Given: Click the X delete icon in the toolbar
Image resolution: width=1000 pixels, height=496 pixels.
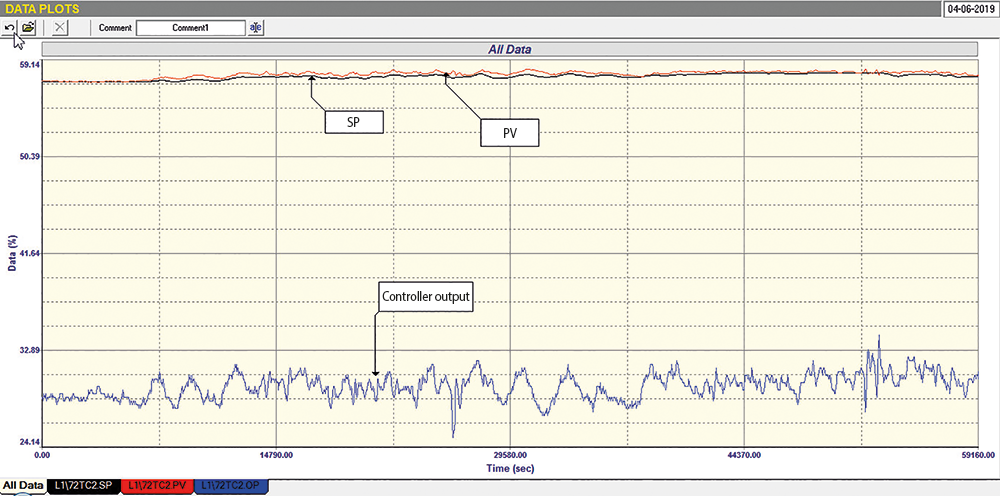Looking at the screenshot, I should tap(59, 27).
